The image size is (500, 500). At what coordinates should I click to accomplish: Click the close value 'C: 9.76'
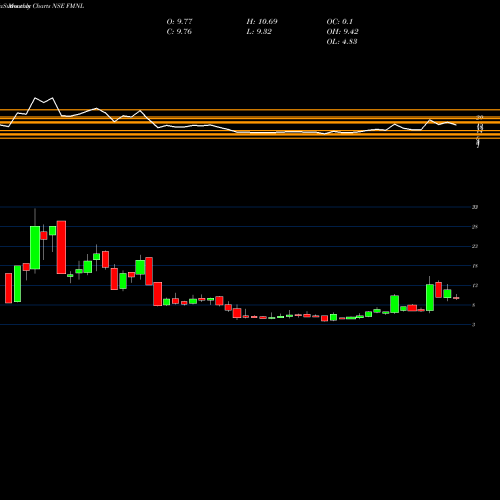point(179,32)
